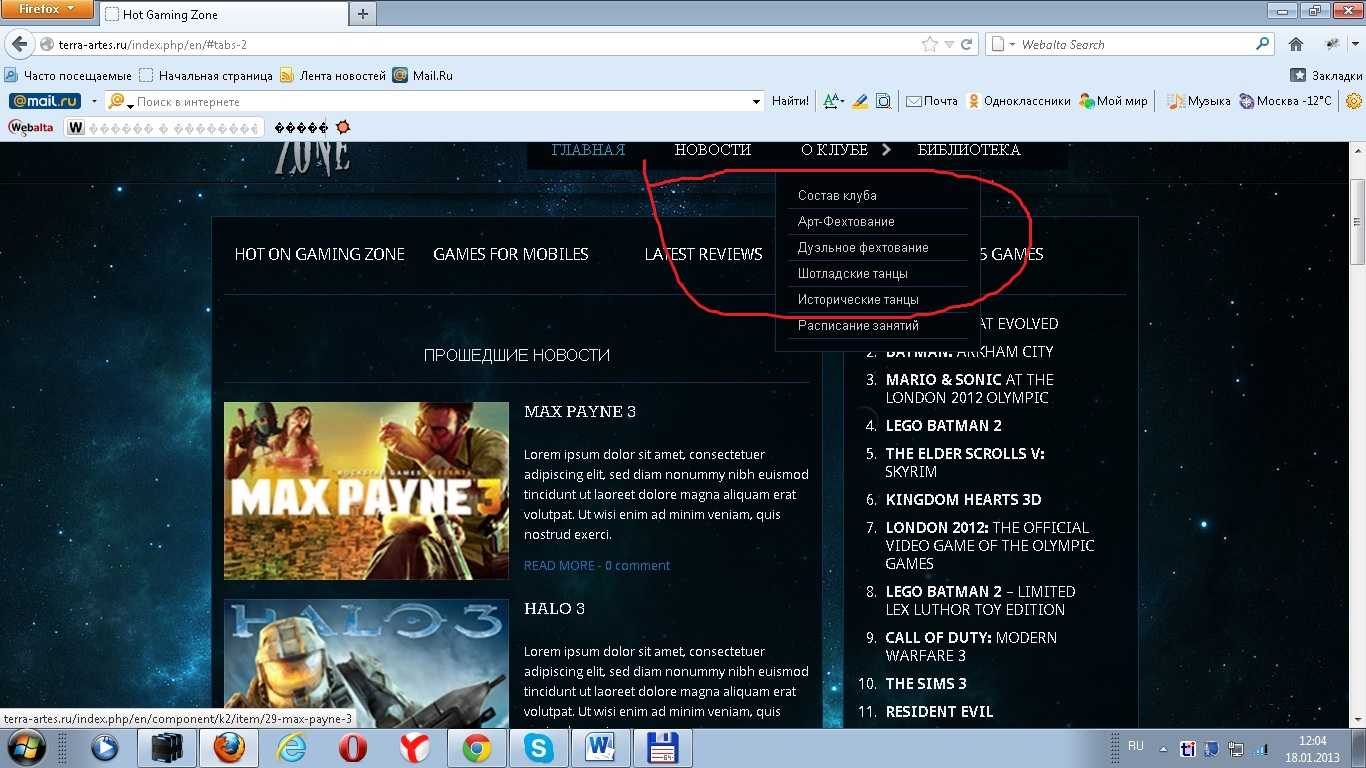Switch to HOT ON GAMING ZONE tab
This screenshot has width=1366, height=768.
pos(319,254)
